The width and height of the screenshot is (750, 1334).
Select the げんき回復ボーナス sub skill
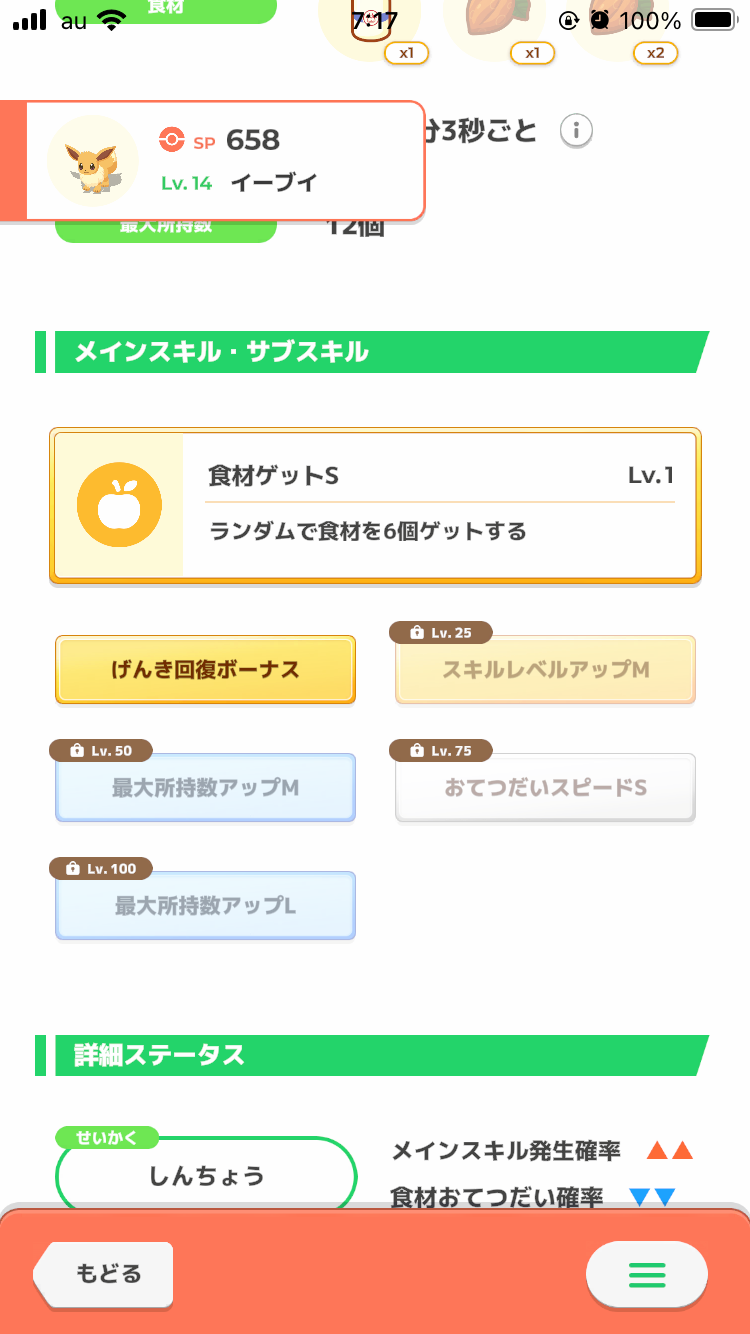pos(205,670)
